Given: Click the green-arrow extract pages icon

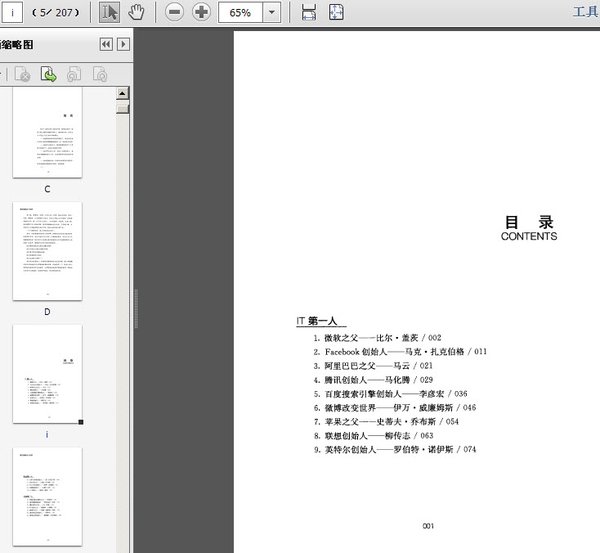Looking at the screenshot, I should point(48,74).
